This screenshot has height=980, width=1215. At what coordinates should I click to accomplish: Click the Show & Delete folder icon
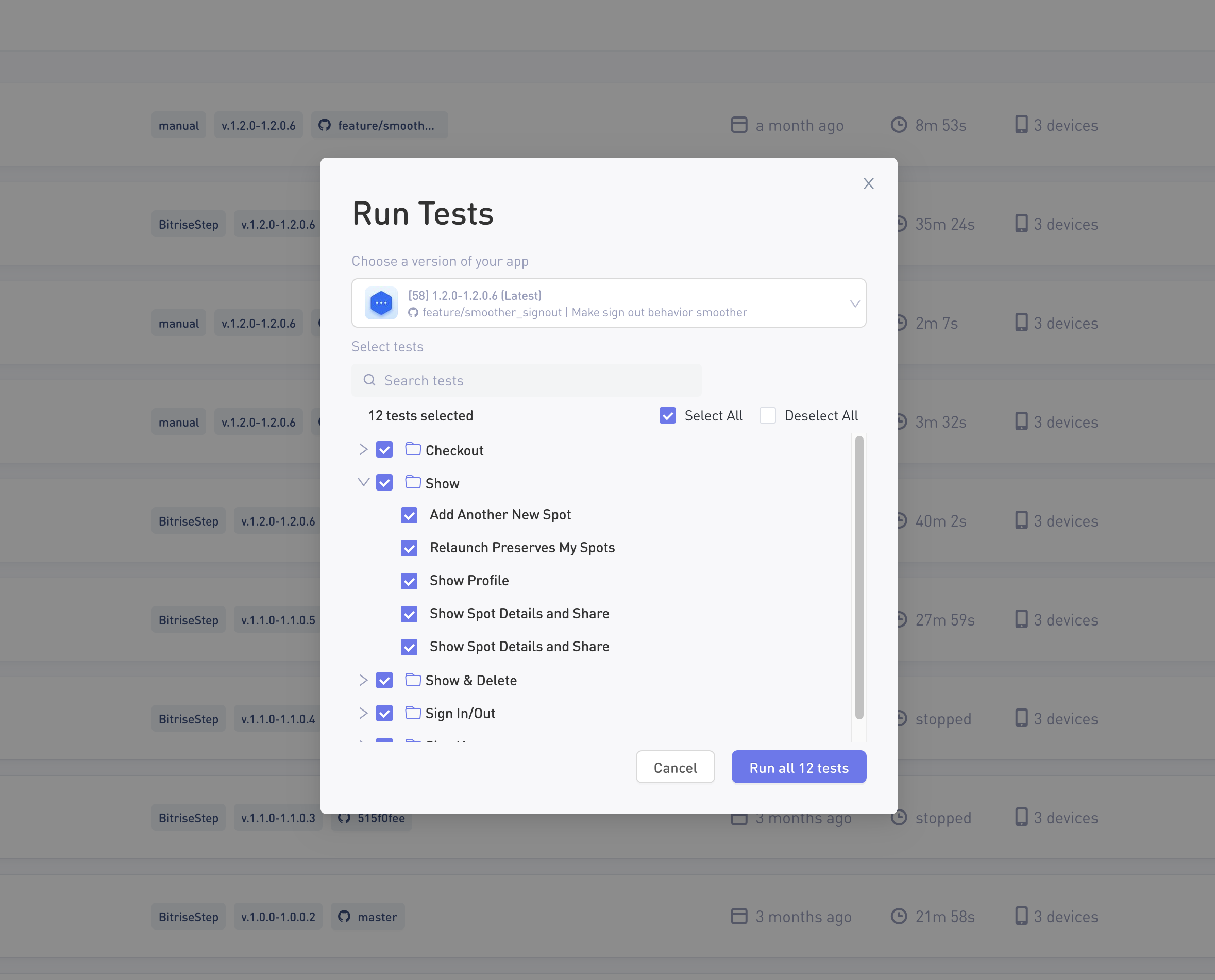tap(413, 680)
